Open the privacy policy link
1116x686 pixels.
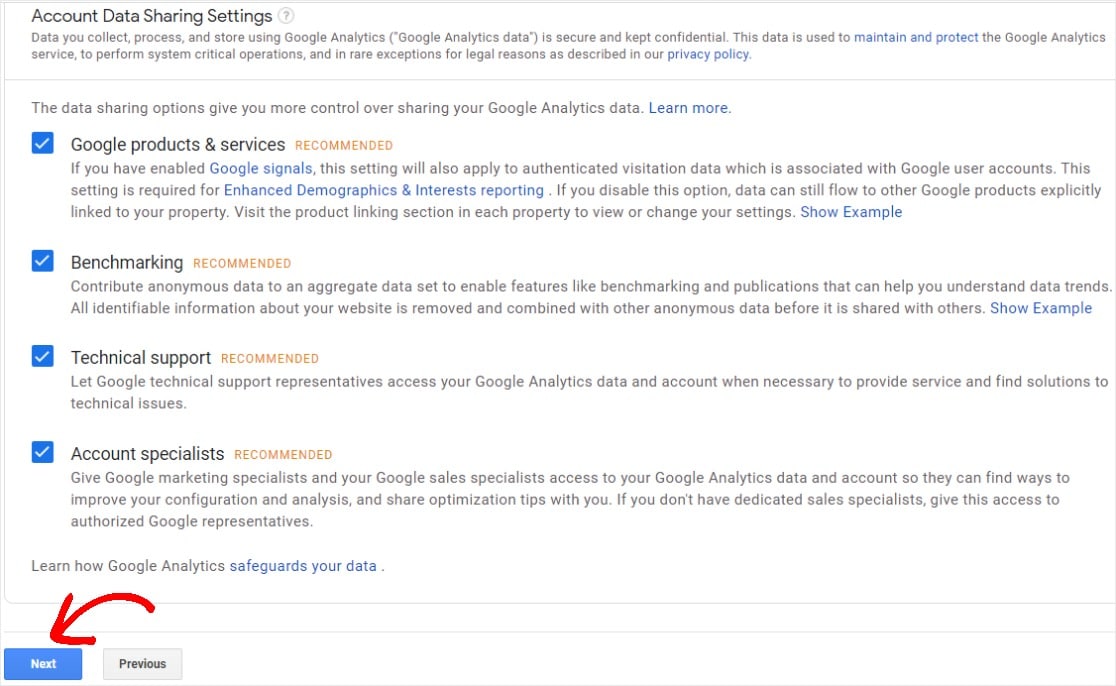(707, 54)
